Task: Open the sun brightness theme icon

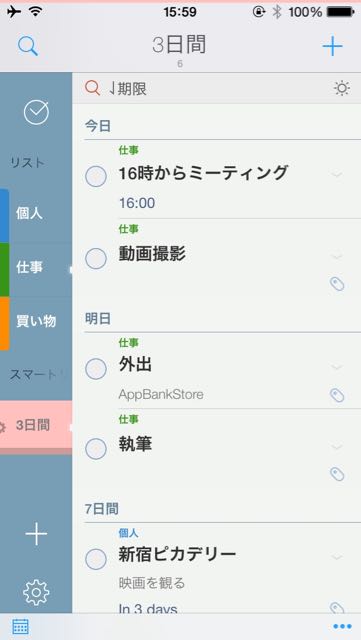Action: (x=341, y=88)
